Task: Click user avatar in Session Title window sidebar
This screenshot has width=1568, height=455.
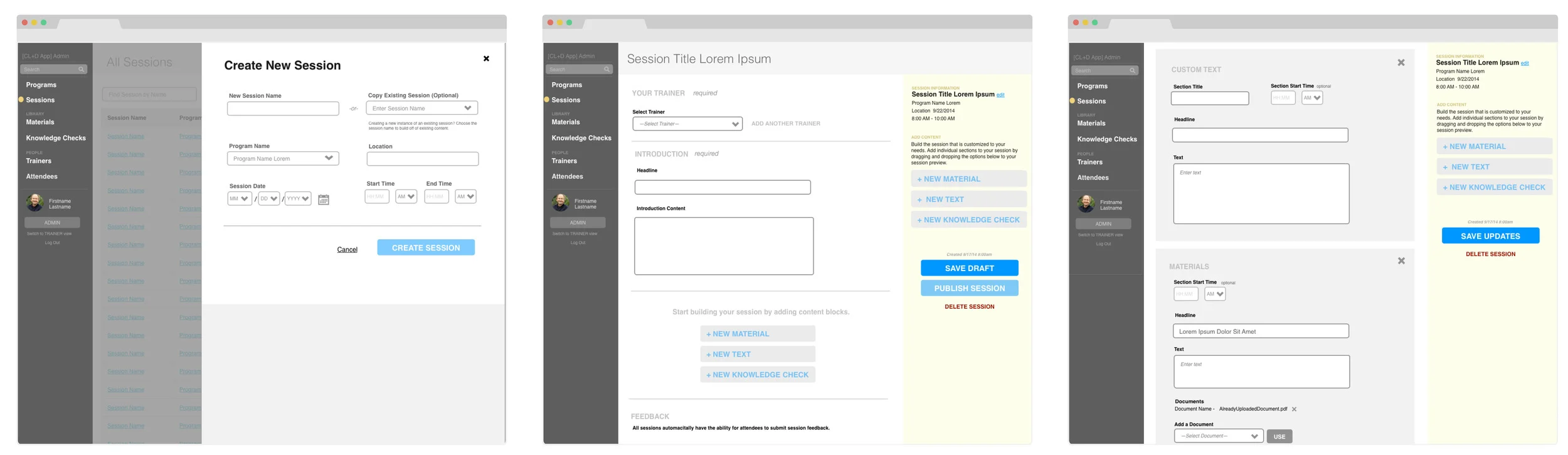Action: [560, 203]
